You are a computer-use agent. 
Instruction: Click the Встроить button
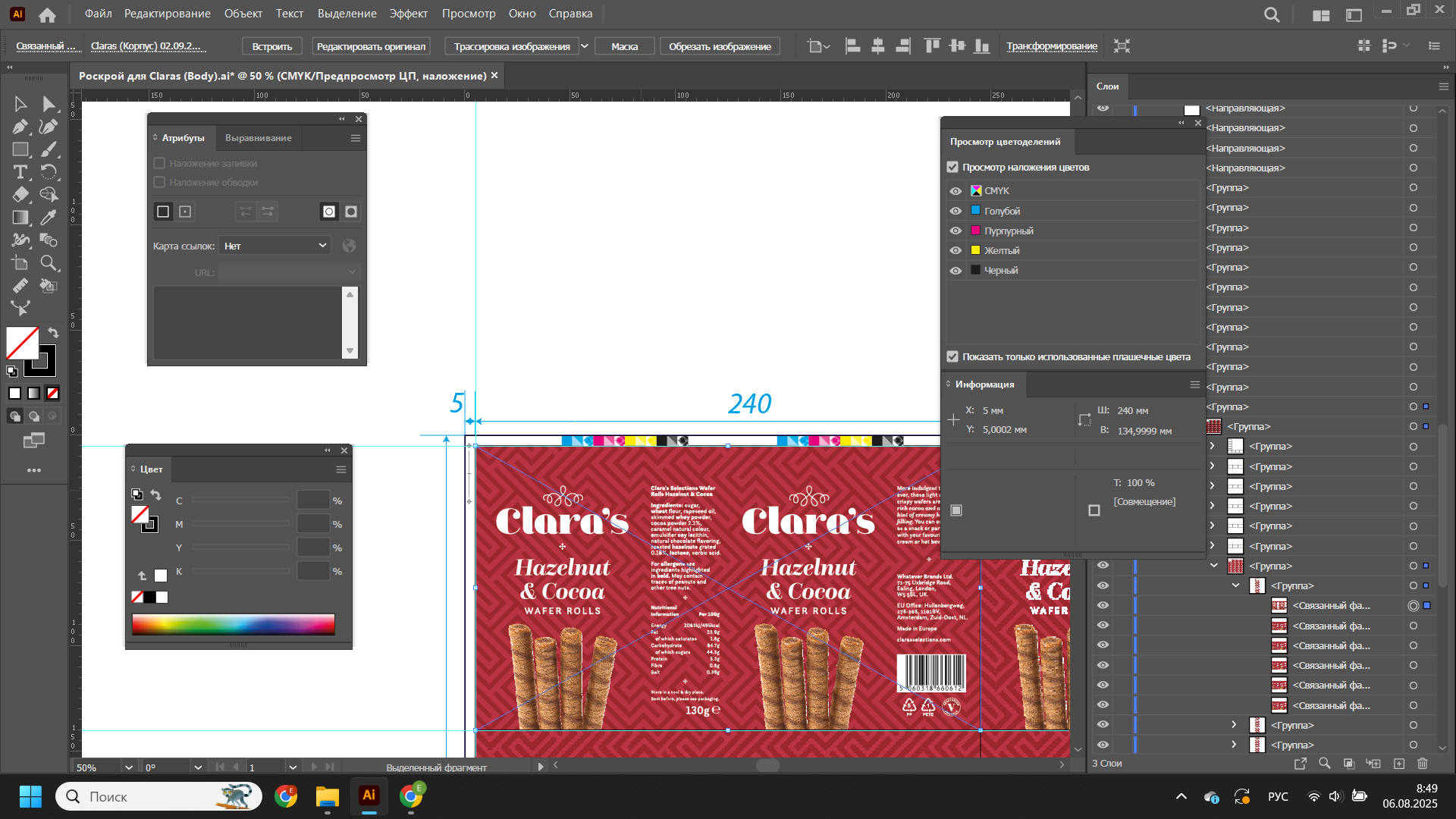pos(272,46)
